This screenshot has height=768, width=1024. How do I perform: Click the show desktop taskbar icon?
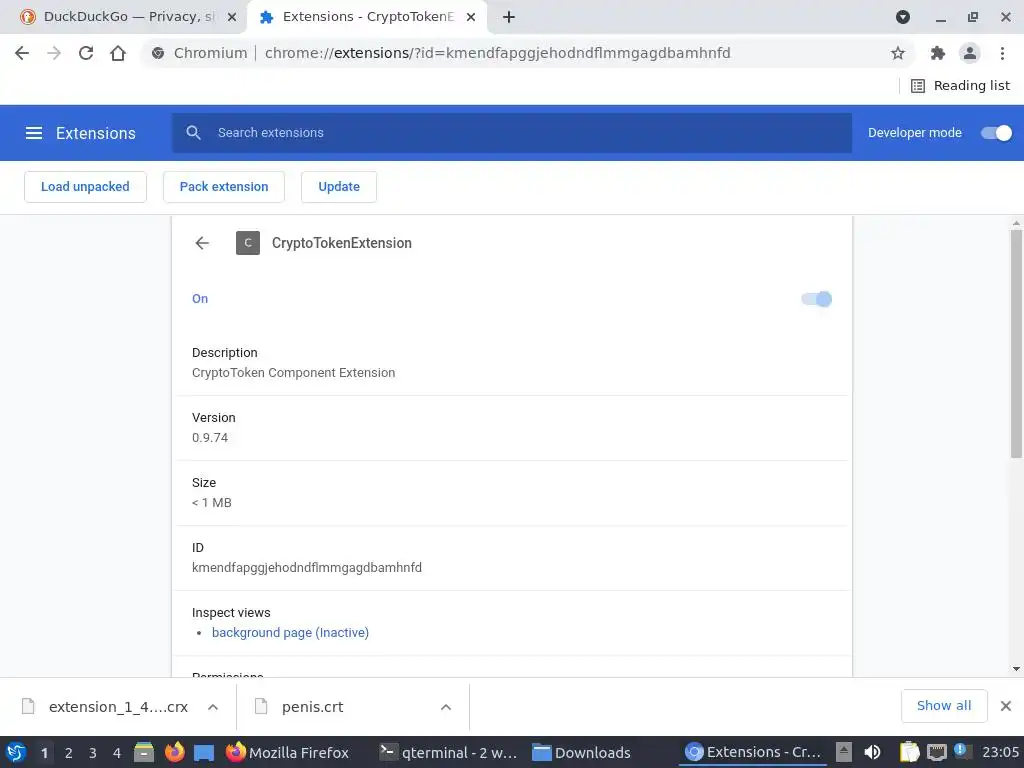click(204, 753)
